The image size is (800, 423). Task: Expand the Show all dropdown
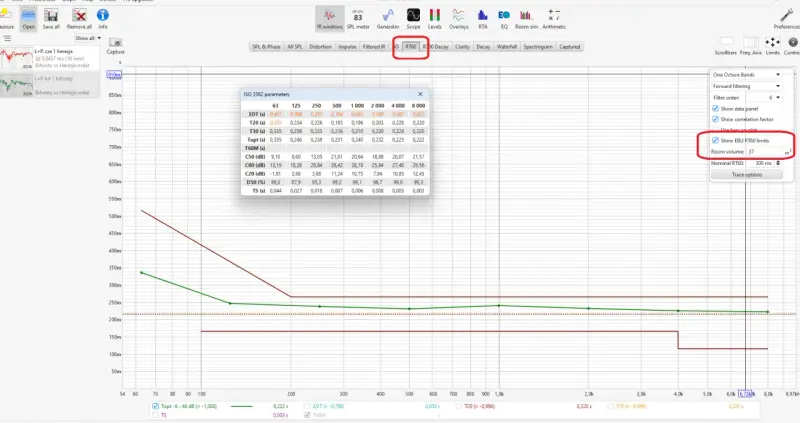coord(88,38)
